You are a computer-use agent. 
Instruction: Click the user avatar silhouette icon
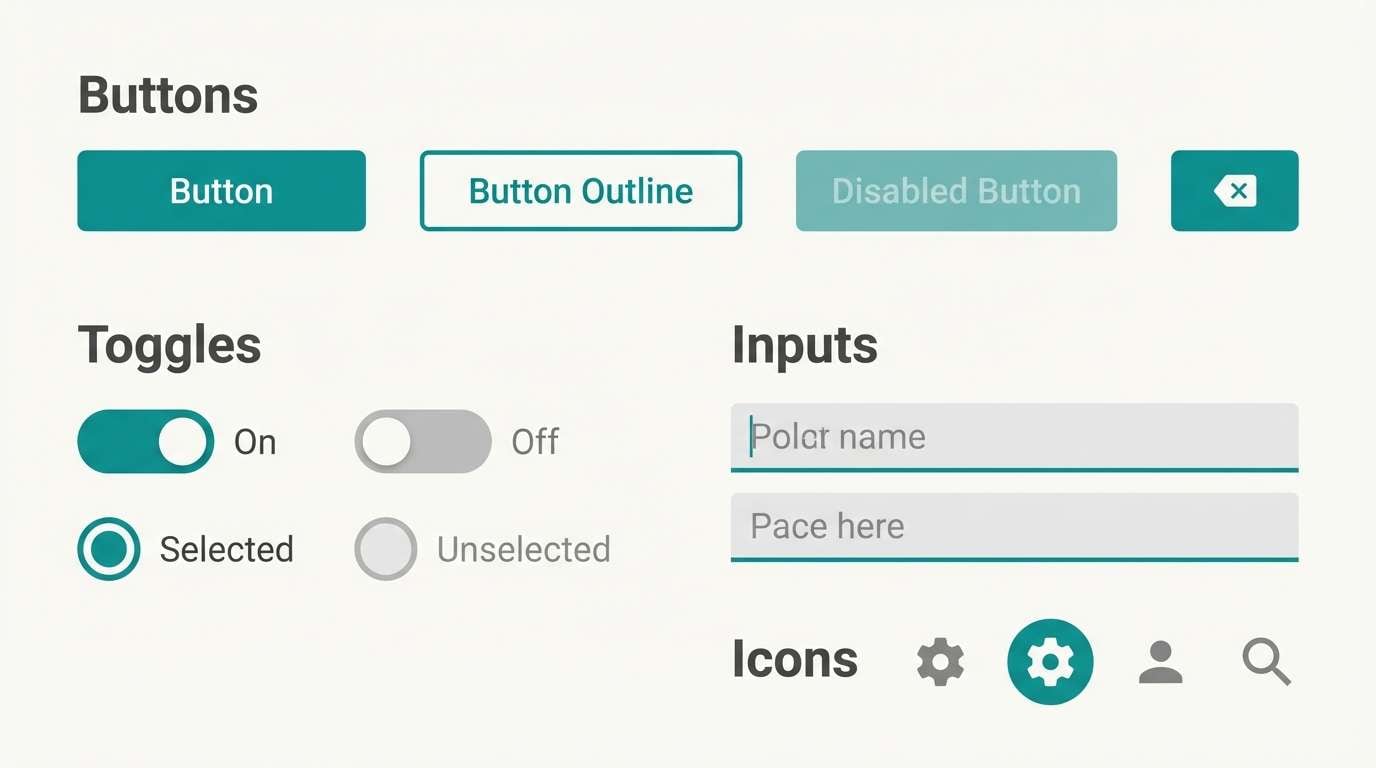click(x=1161, y=661)
